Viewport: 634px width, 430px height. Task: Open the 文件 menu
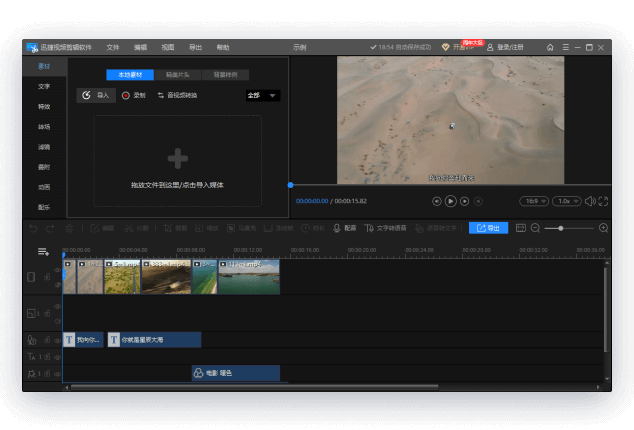click(112, 47)
